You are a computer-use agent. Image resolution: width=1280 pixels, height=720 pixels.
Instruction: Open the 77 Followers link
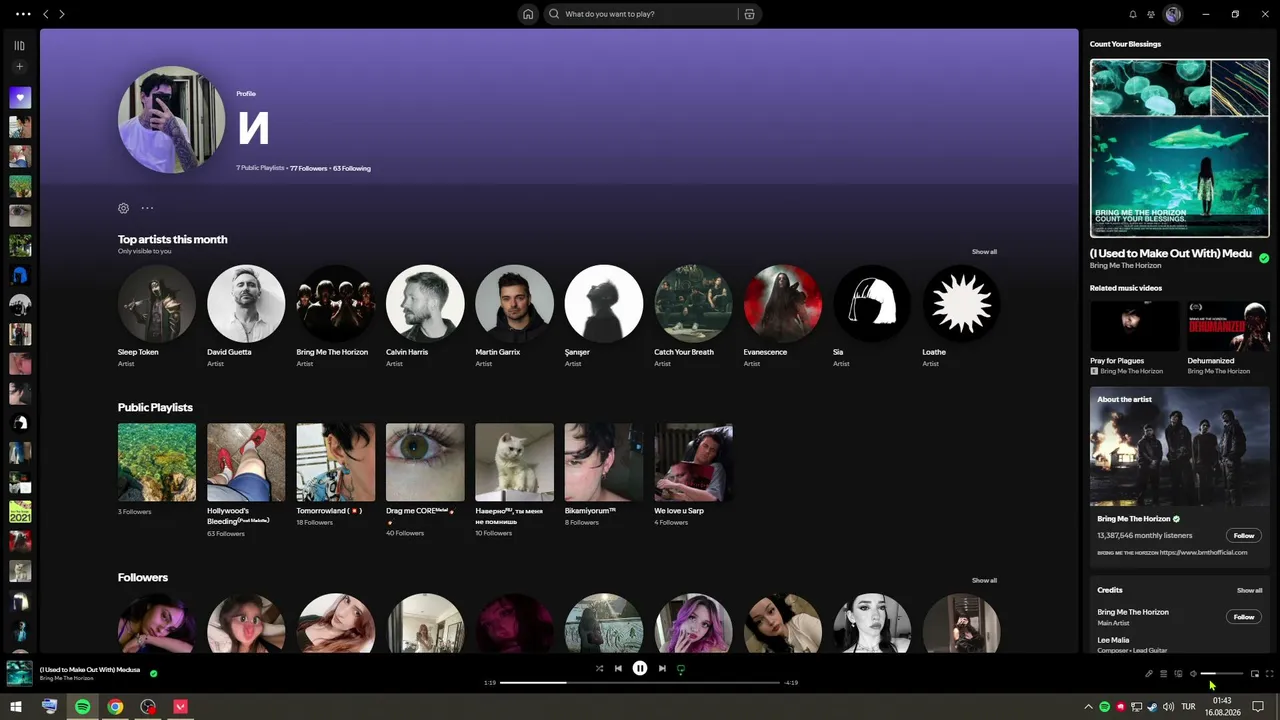[309, 168]
